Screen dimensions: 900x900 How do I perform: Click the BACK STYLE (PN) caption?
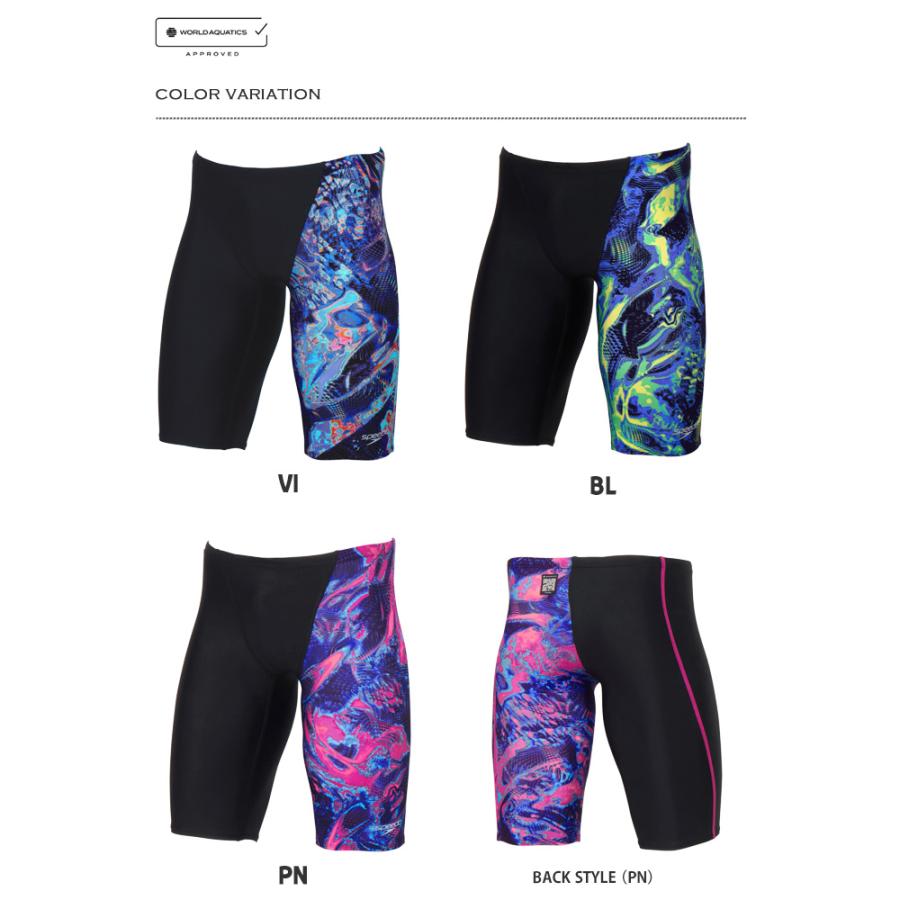coord(592,878)
